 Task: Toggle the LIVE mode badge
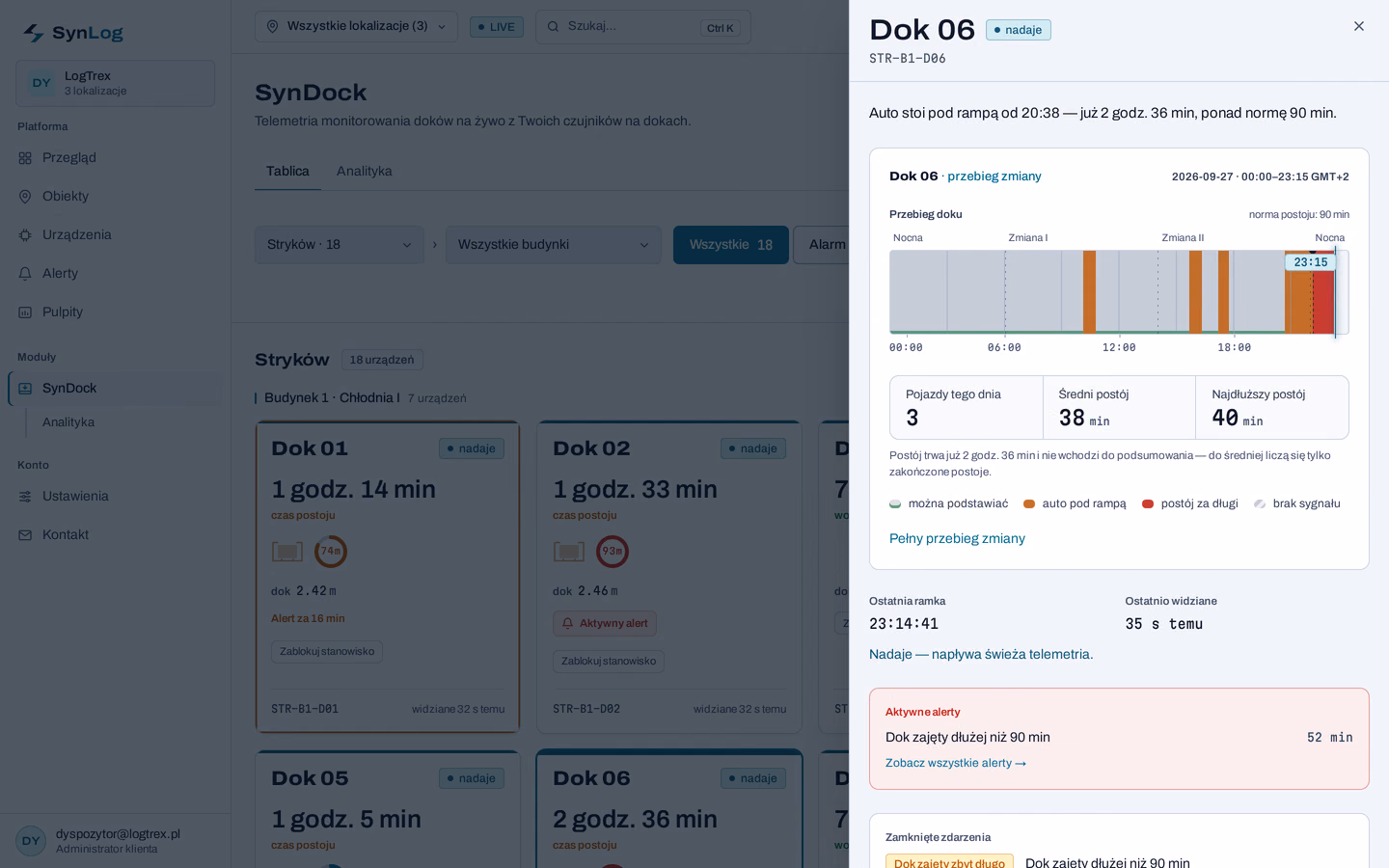point(497,27)
